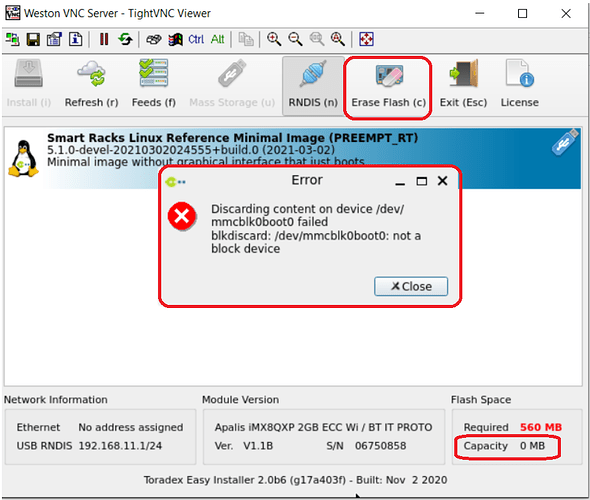Open the License information

click(x=519, y=85)
